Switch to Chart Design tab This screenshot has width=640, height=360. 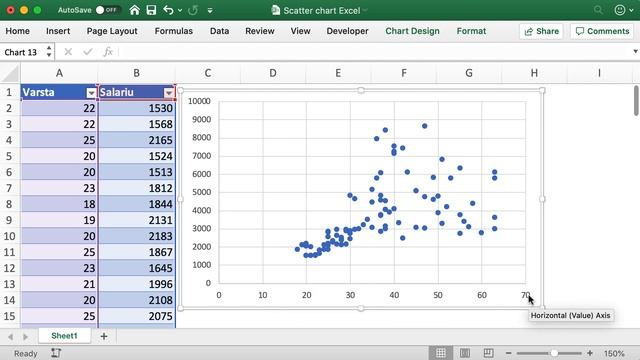click(x=412, y=31)
